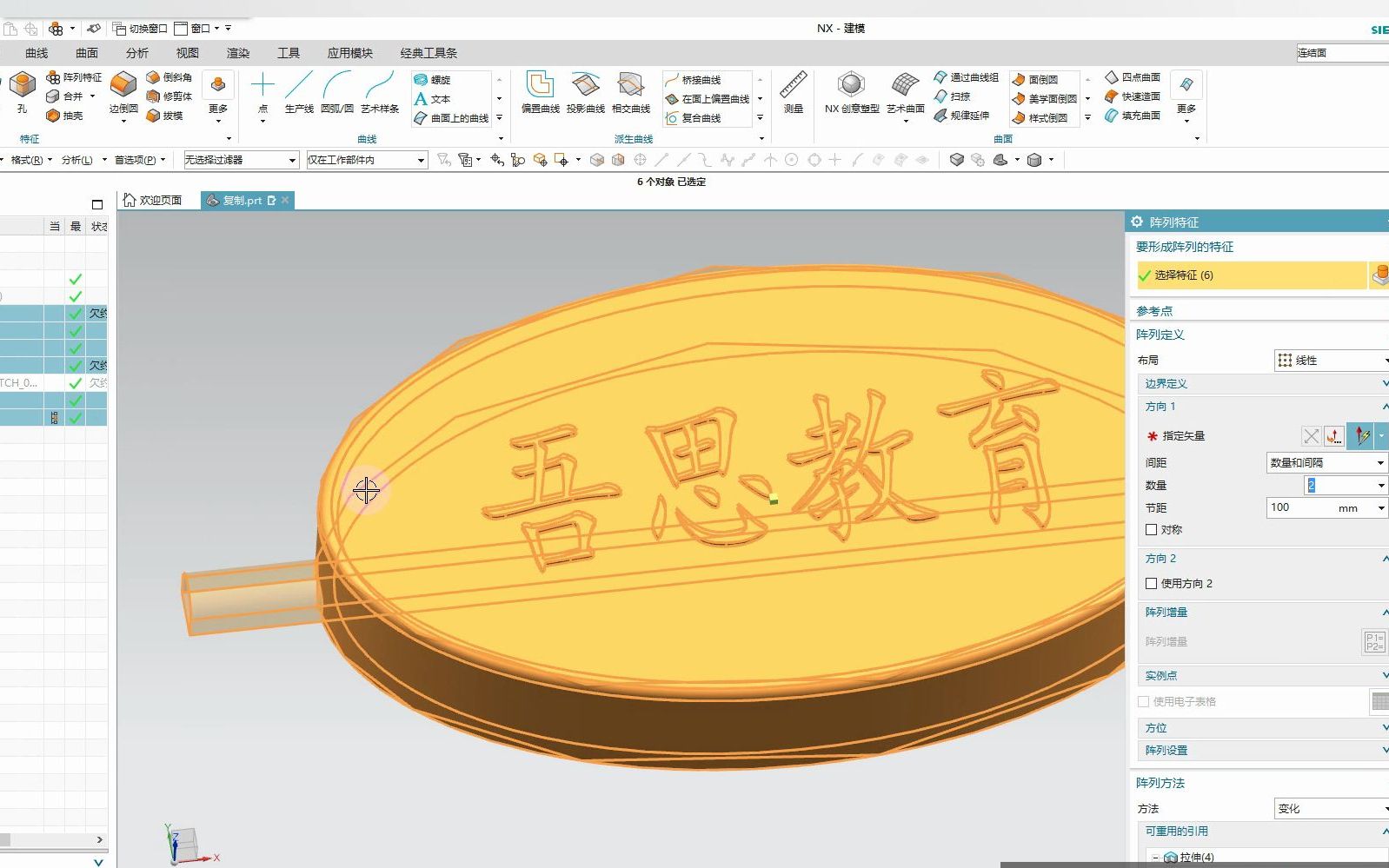Select the Hole (孔) tool
This screenshot has height=868, width=1389.
[x=22, y=92]
